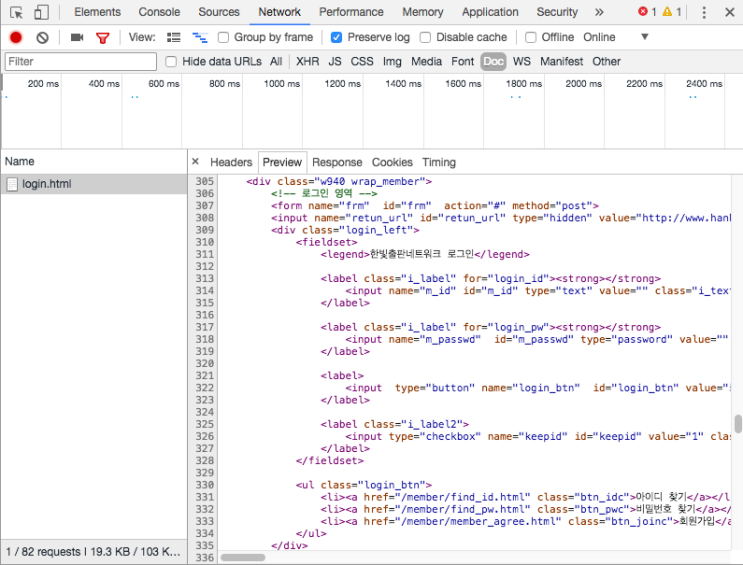Open the DevTools three-dot menu
This screenshot has height=565, width=743.
point(704,12)
